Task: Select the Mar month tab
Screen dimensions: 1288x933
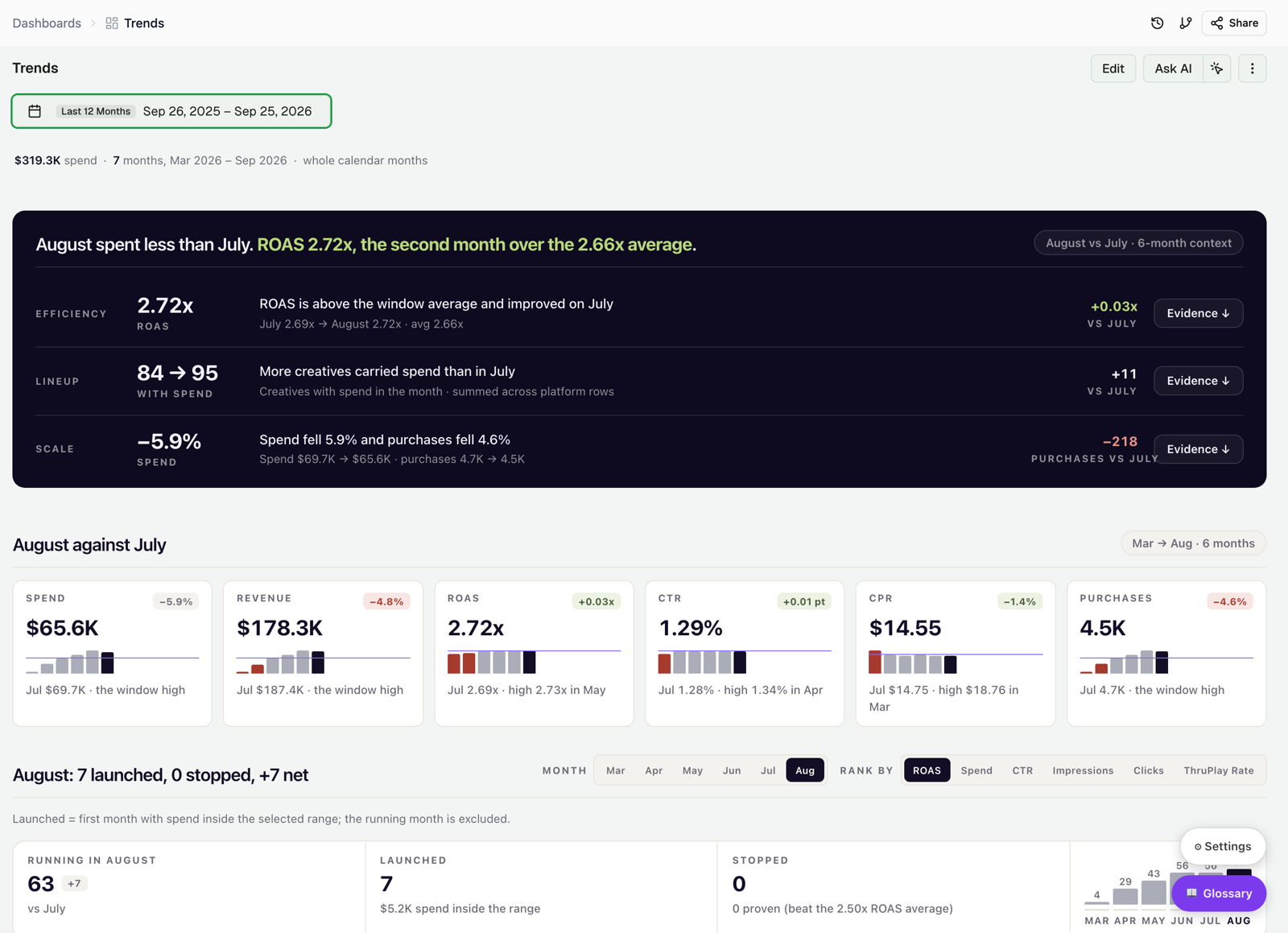Action: (616, 770)
